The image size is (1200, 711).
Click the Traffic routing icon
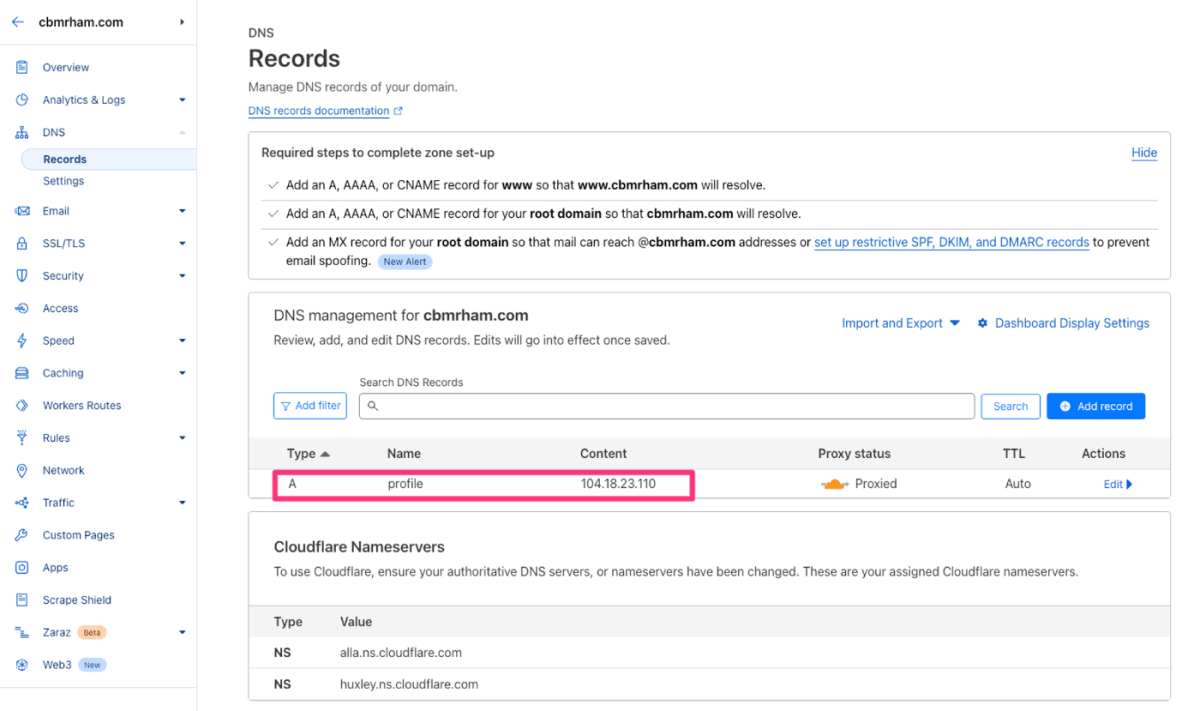[x=22, y=503]
